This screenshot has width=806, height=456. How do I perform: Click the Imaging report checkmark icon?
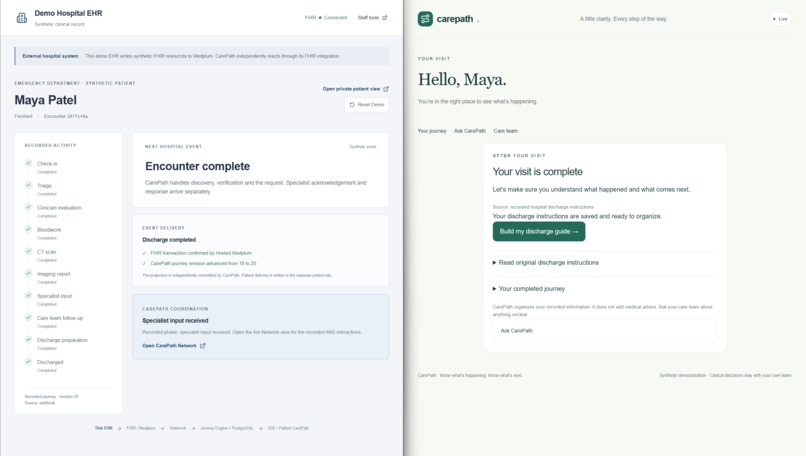coord(28,273)
